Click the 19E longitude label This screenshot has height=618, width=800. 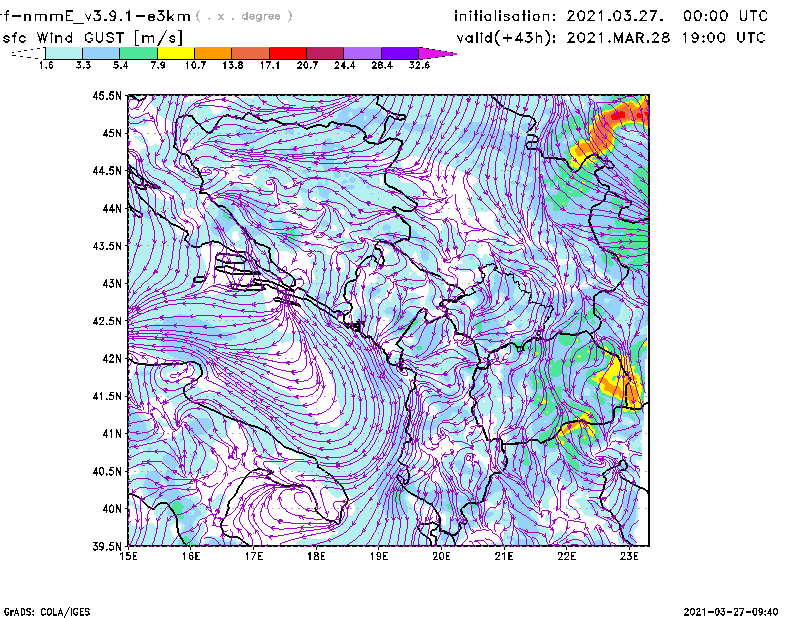coord(379,556)
